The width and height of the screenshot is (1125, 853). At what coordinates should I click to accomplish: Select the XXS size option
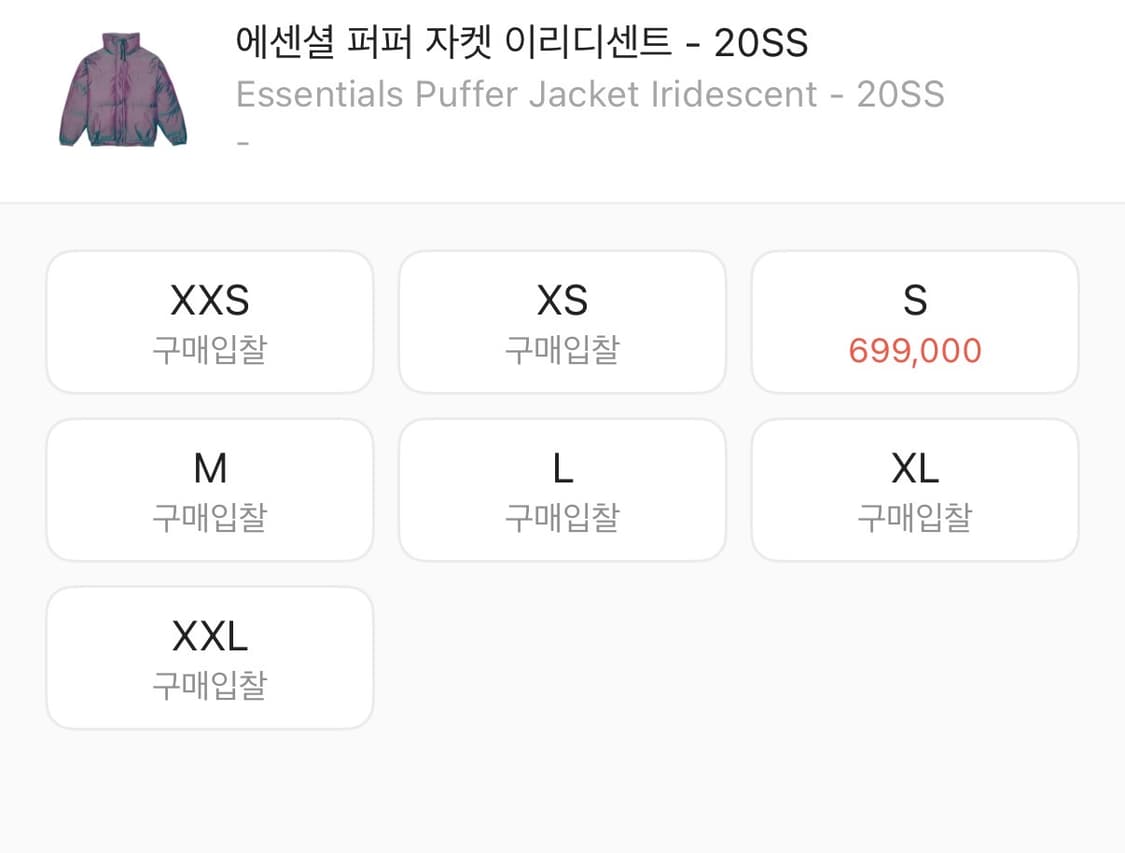coord(209,320)
